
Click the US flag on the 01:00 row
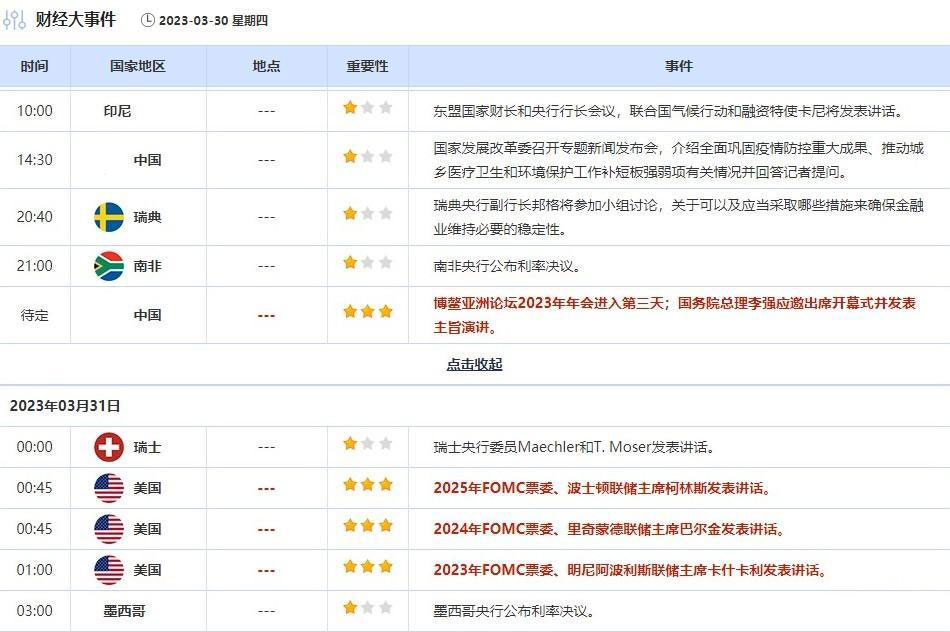[112, 570]
